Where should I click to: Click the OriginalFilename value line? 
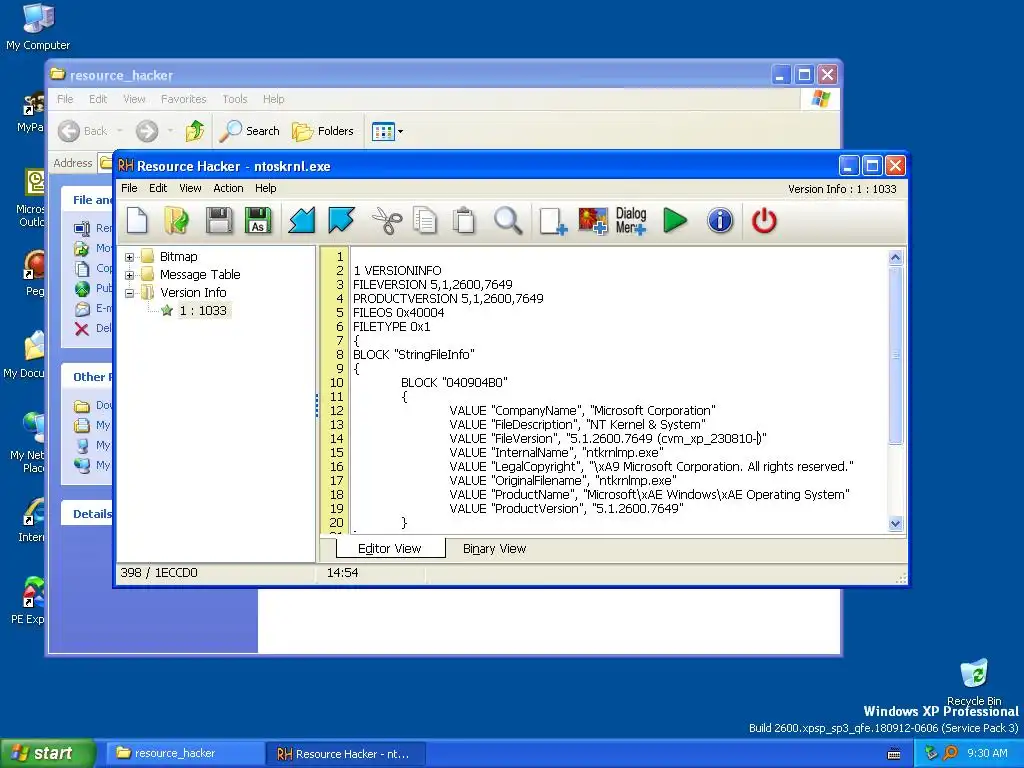(x=563, y=481)
